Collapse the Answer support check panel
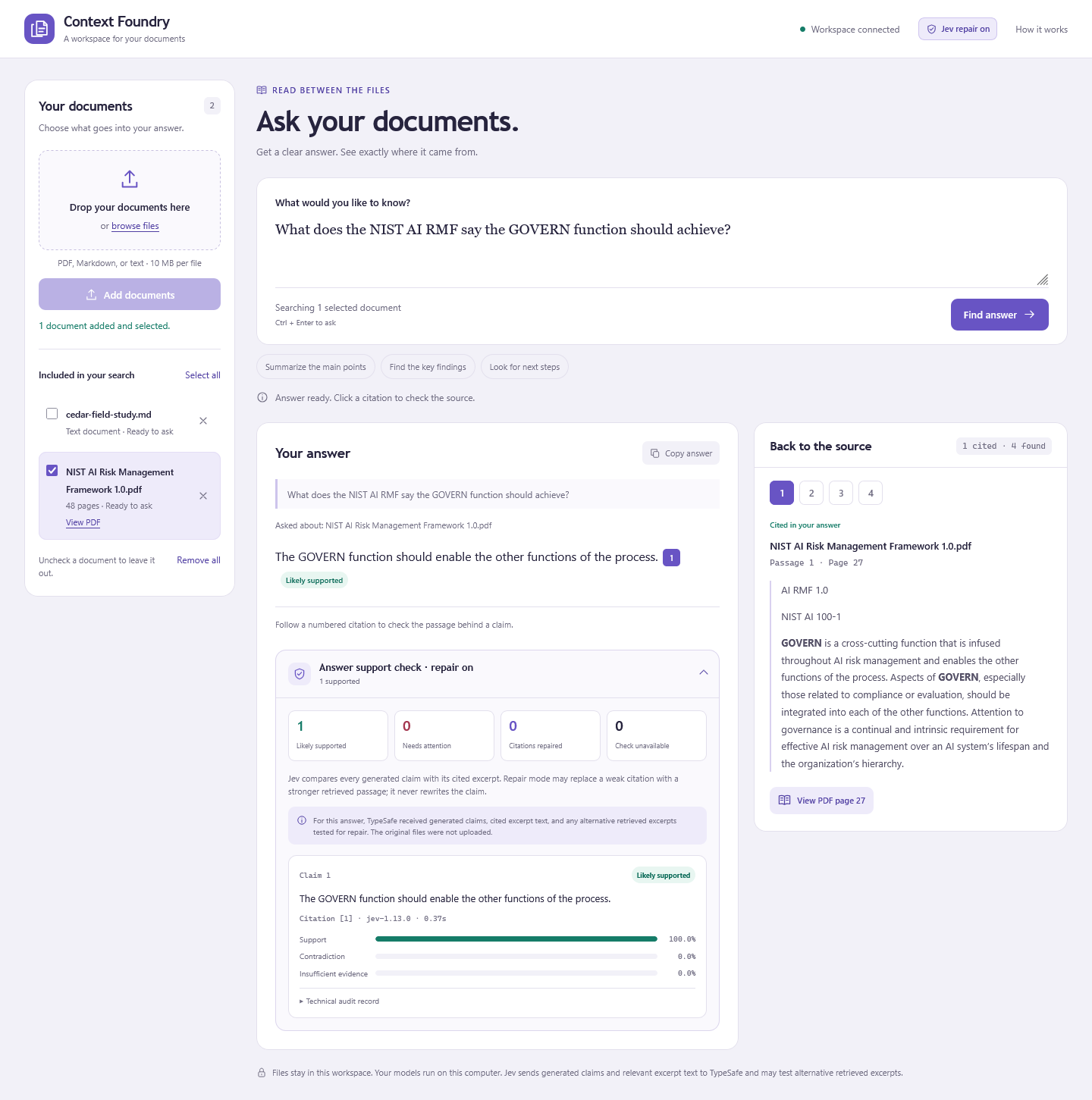 (704, 672)
